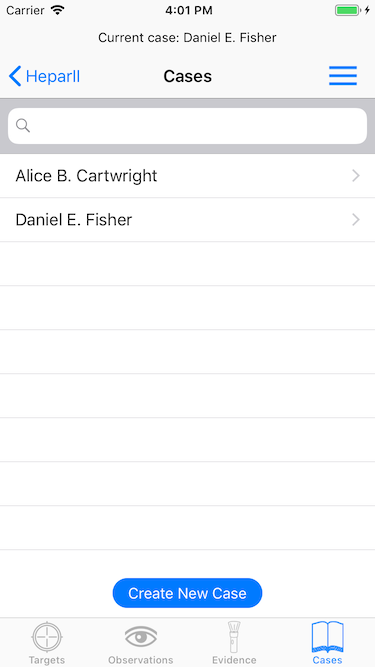Open the Daniel E. Fisher case
The image size is (375, 667).
188,219
